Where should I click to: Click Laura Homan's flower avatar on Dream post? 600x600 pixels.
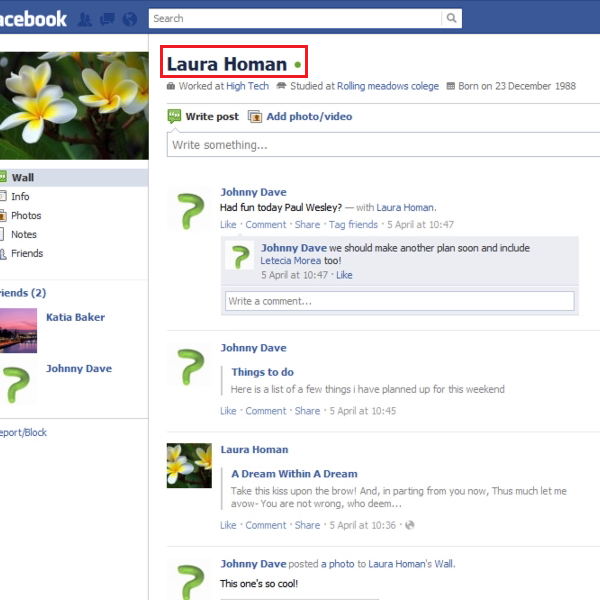point(189,465)
